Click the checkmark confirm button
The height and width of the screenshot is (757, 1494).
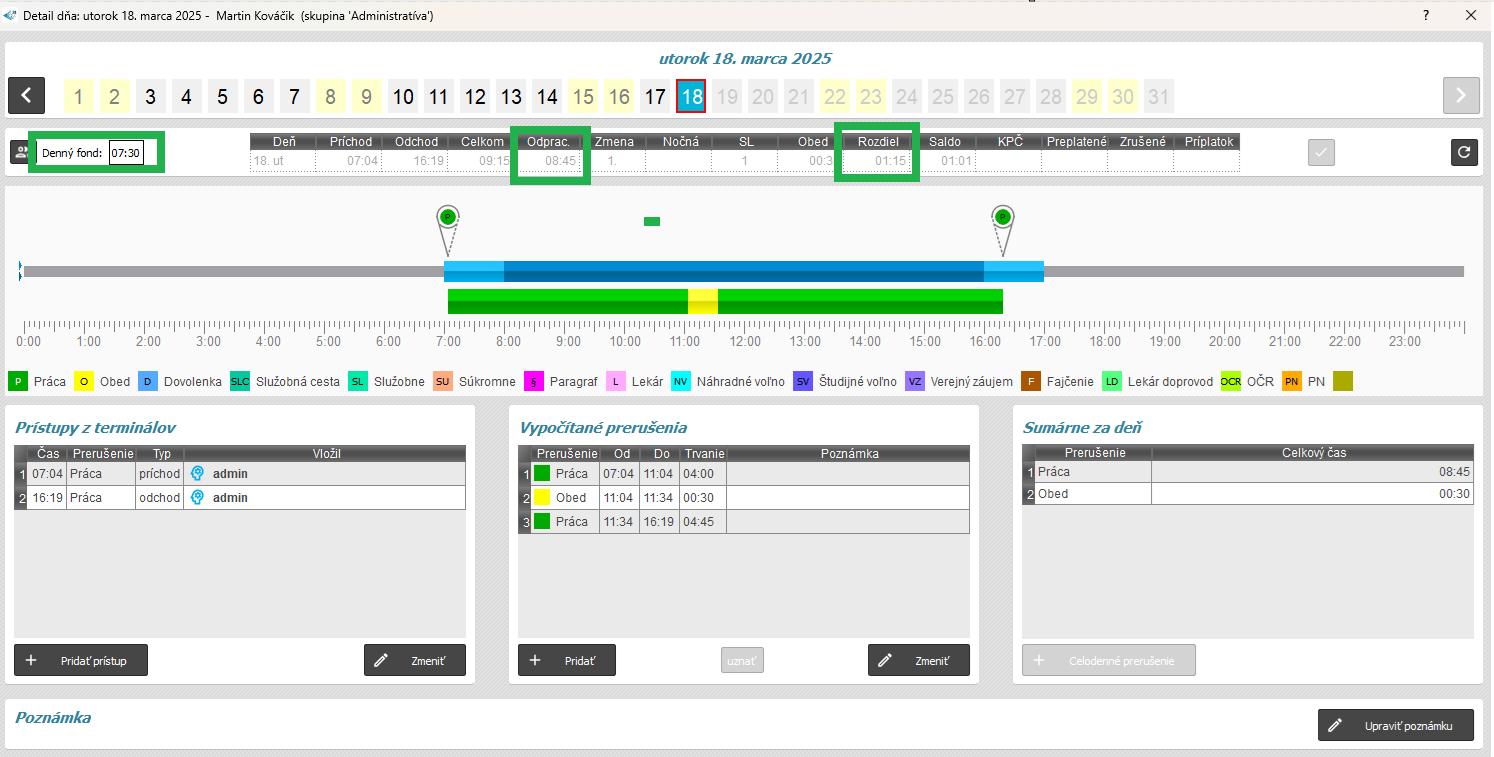coord(1321,152)
